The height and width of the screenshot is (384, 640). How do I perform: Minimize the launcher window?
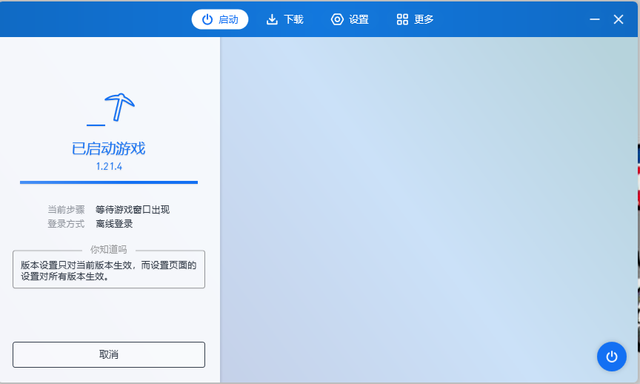point(595,19)
